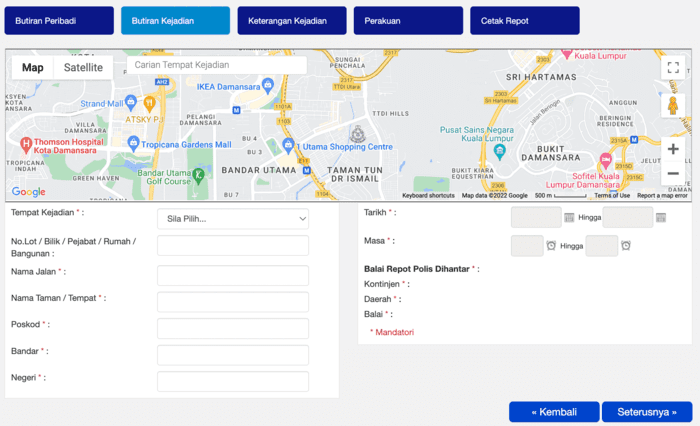The height and width of the screenshot is (426, 700).
Task: Select the Cetak Repot tab
Action: click(525, 20)
